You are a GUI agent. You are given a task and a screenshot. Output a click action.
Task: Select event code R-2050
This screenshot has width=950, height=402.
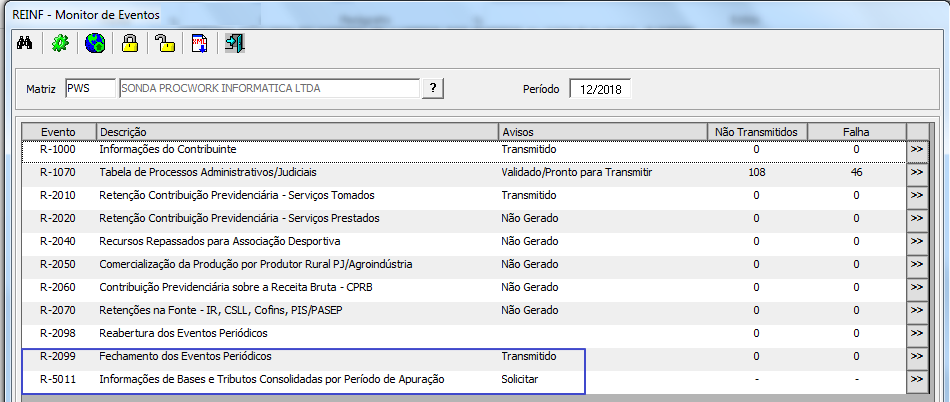tap(58, 265)
